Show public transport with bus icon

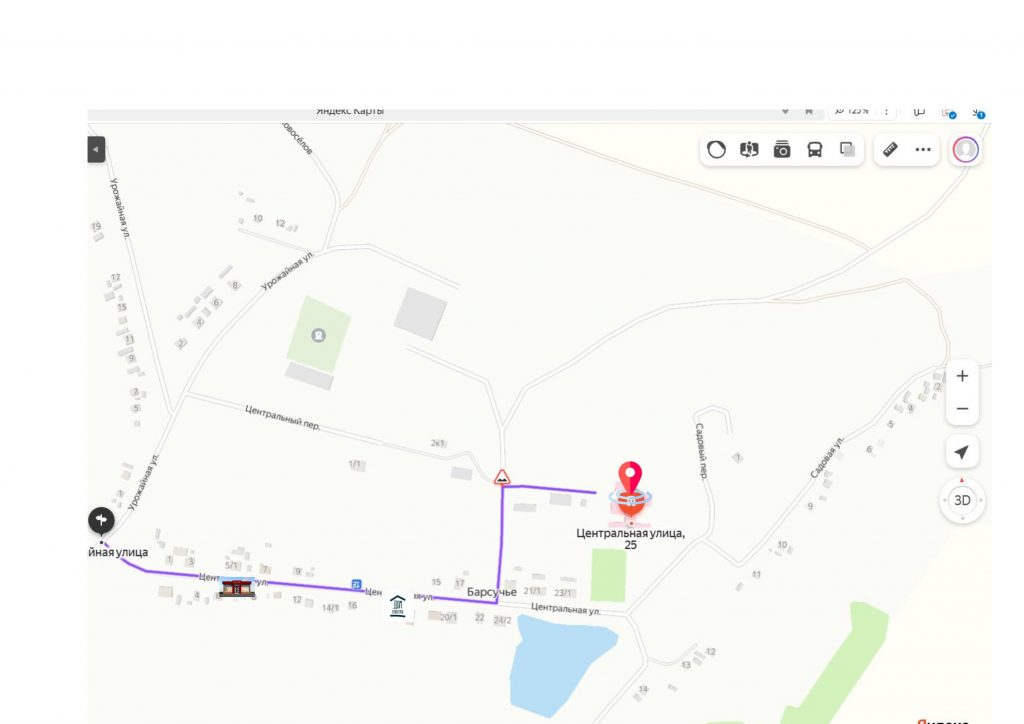814,150
